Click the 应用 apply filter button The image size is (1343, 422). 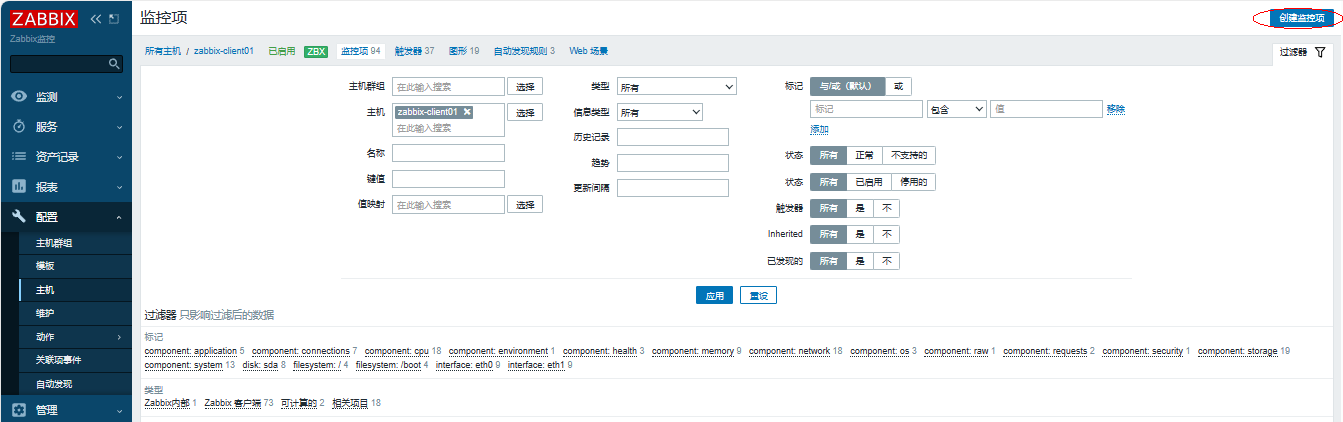pyautogui.click(x=714, y=296)
